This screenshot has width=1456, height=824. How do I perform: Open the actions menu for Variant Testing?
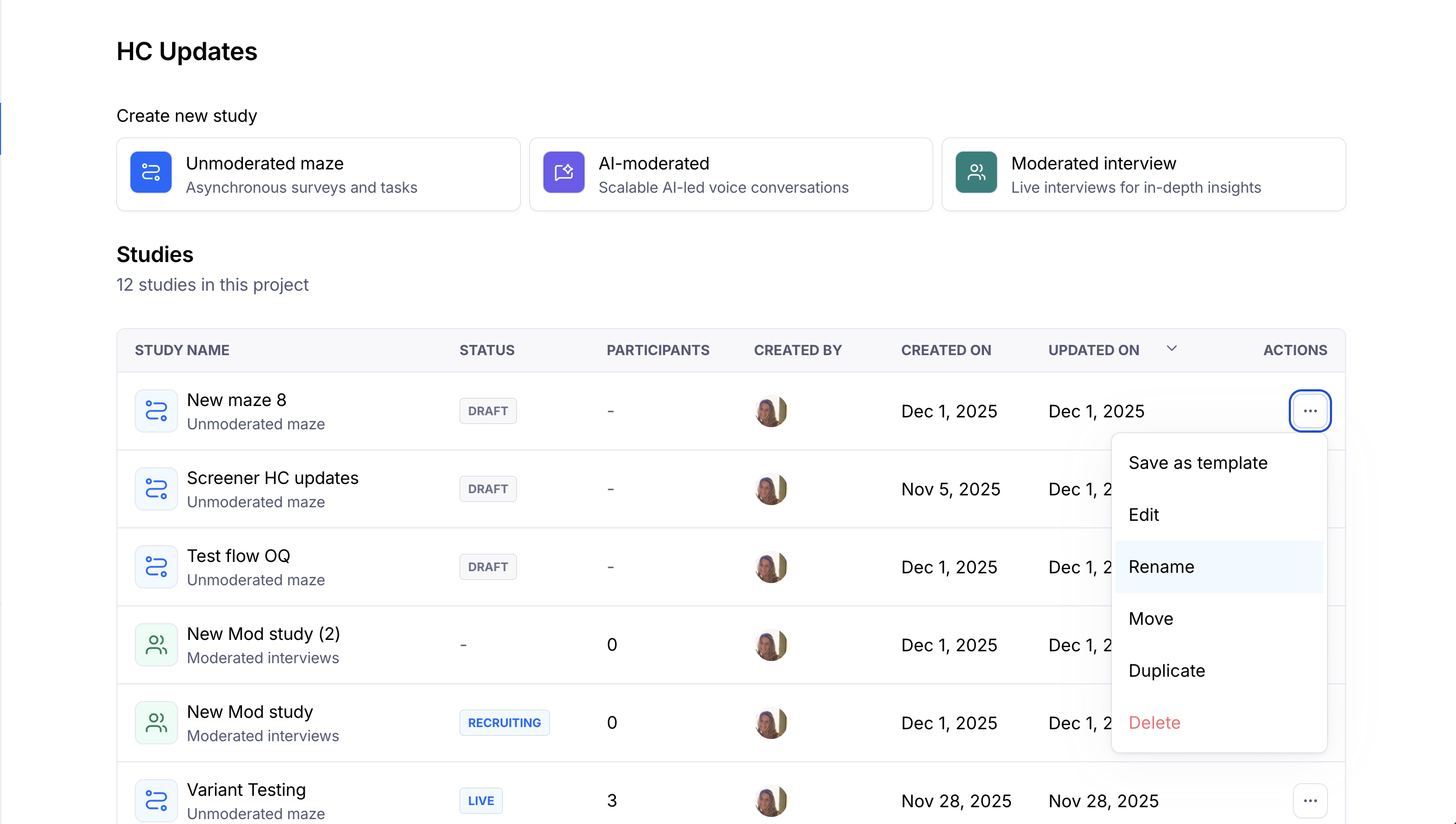tap(1309, 801)
